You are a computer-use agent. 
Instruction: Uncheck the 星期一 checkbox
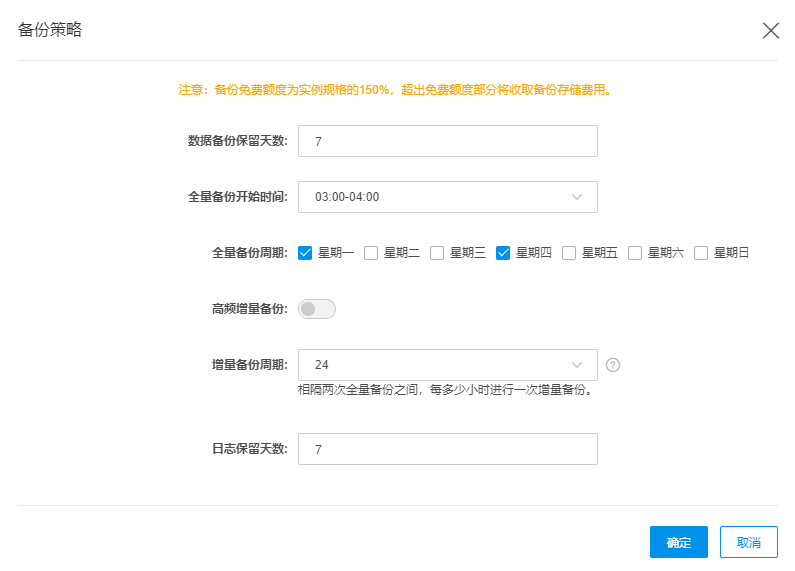point(306,253)
